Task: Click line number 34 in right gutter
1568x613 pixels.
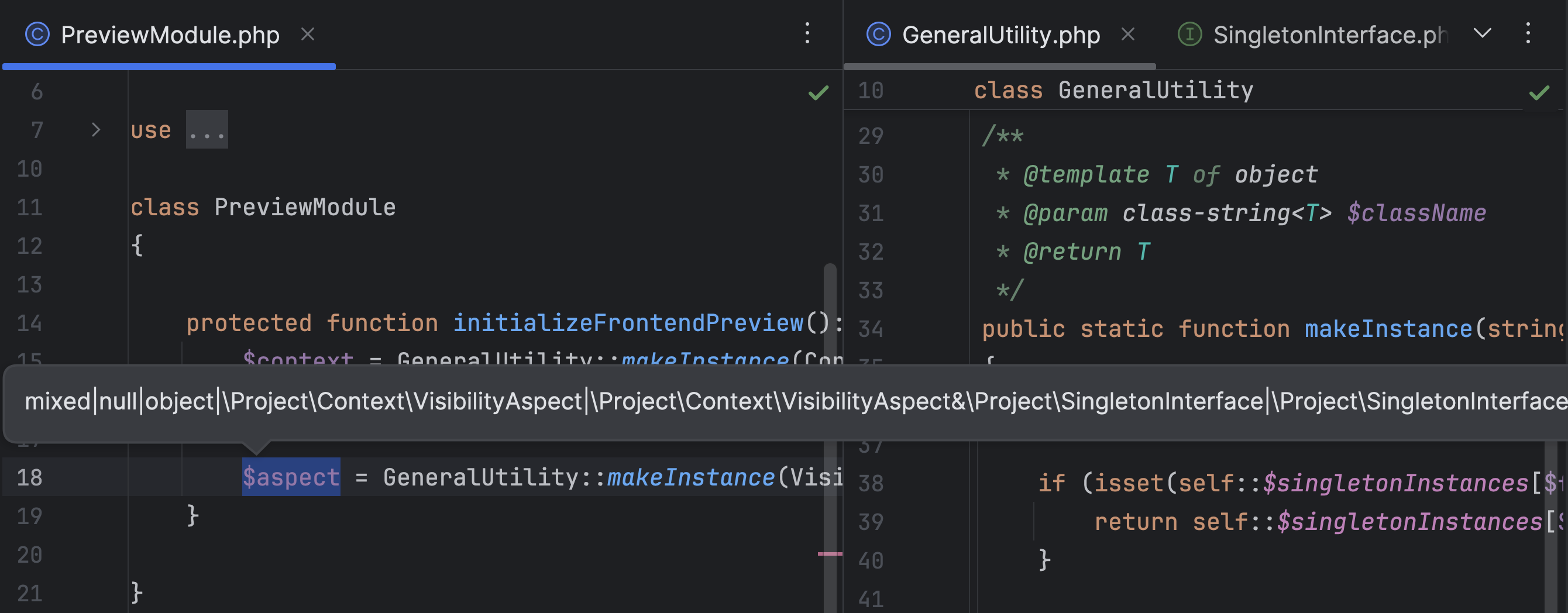Action: [x=871, y=329]
